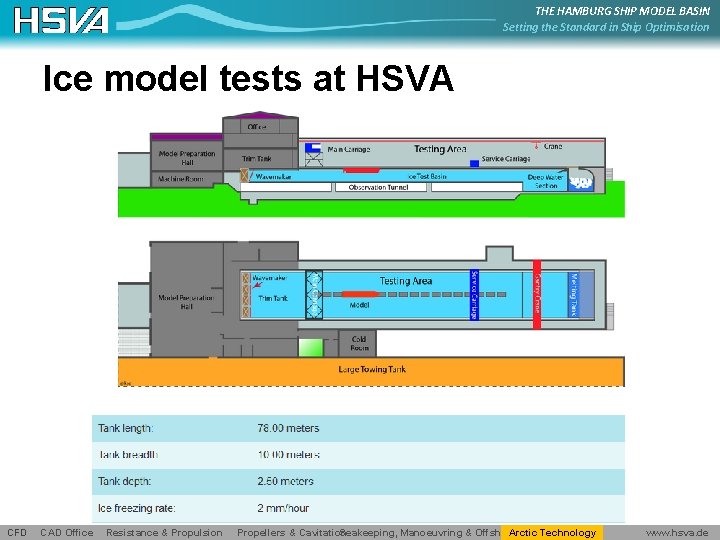Click the Melting Tank bar in plan view

[574, 294]
